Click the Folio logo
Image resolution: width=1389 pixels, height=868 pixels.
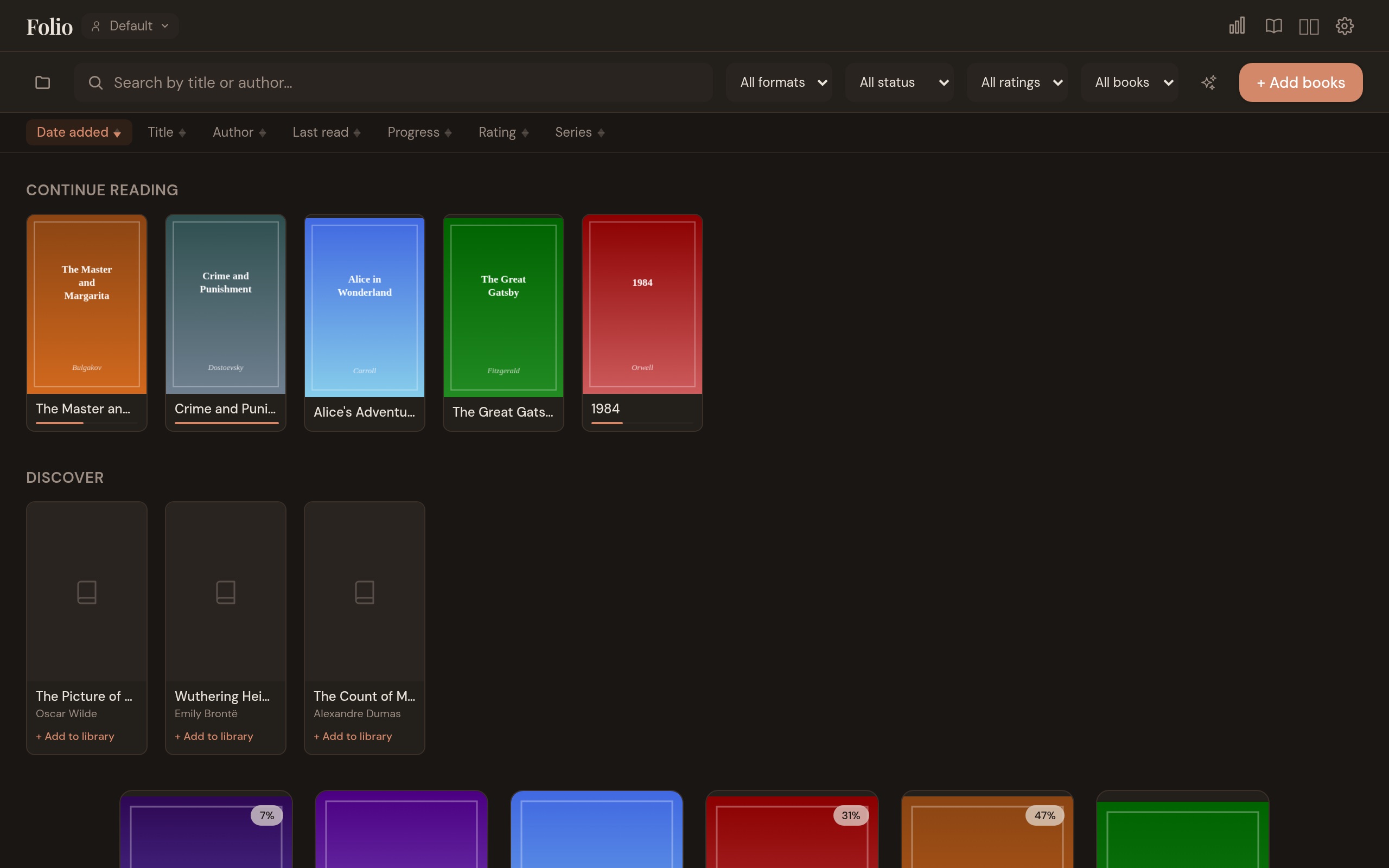coord(49,25)
